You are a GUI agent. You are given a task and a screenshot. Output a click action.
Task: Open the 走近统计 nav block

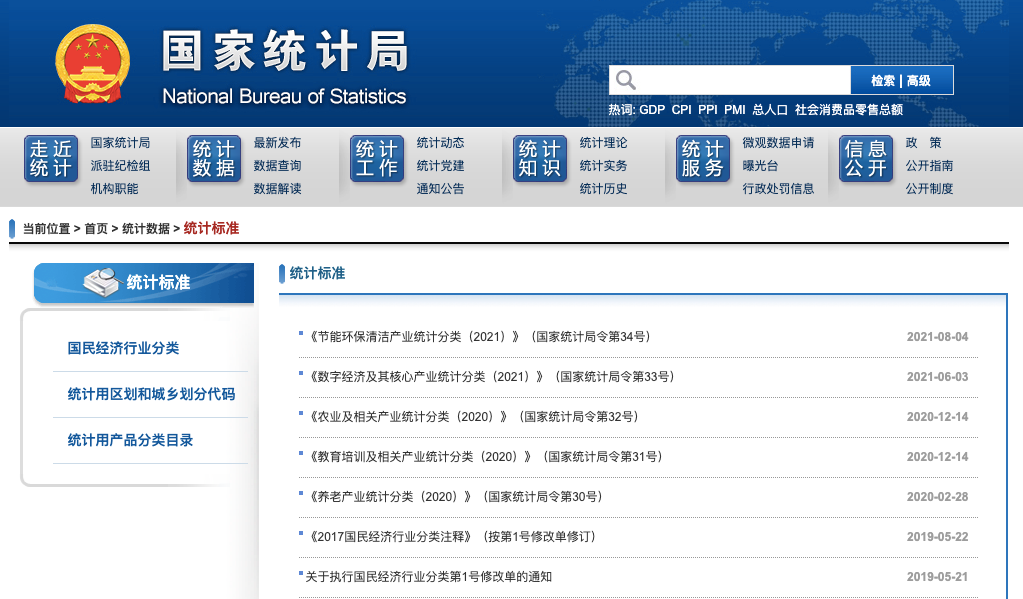(x=51, y=159)
